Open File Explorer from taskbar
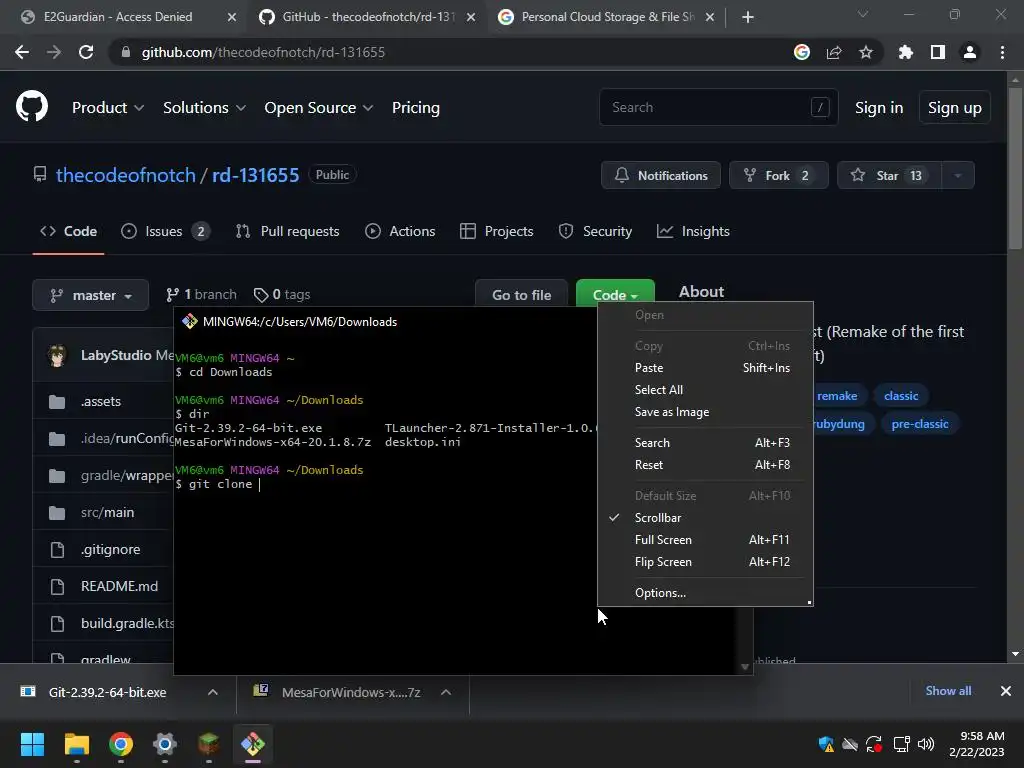1024x768 pixels. 76,744
